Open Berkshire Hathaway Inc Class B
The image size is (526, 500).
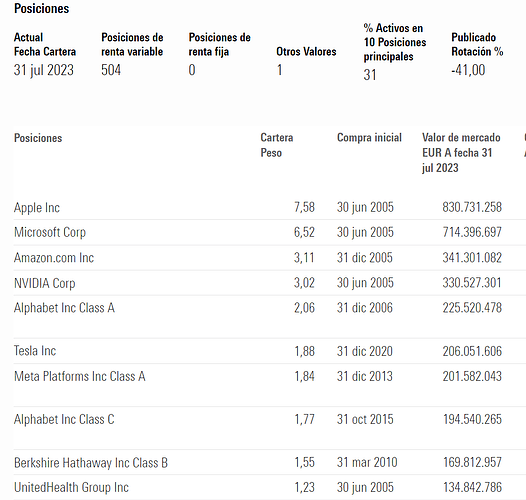[91, 463]
